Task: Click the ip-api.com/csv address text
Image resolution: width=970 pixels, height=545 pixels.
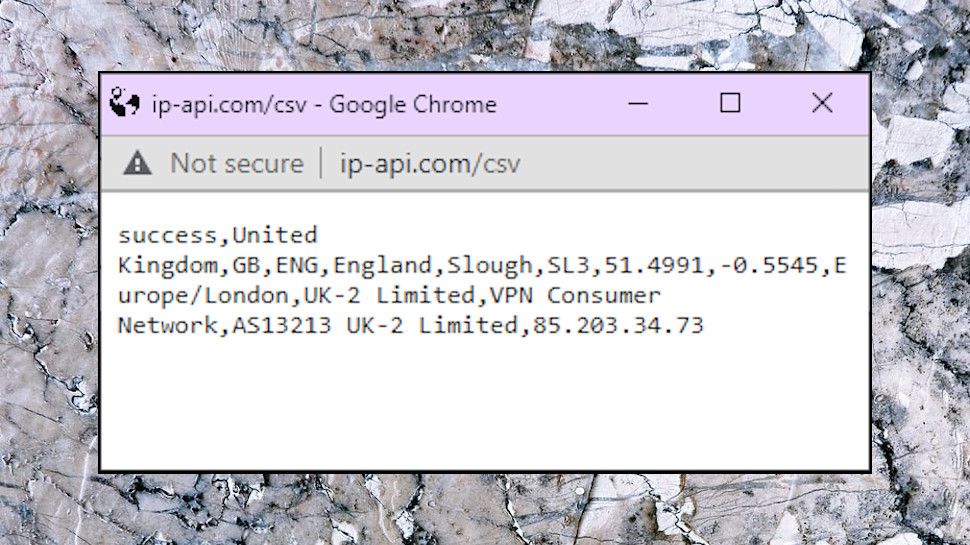Action: pyautogui.click(x=430, y=163)
